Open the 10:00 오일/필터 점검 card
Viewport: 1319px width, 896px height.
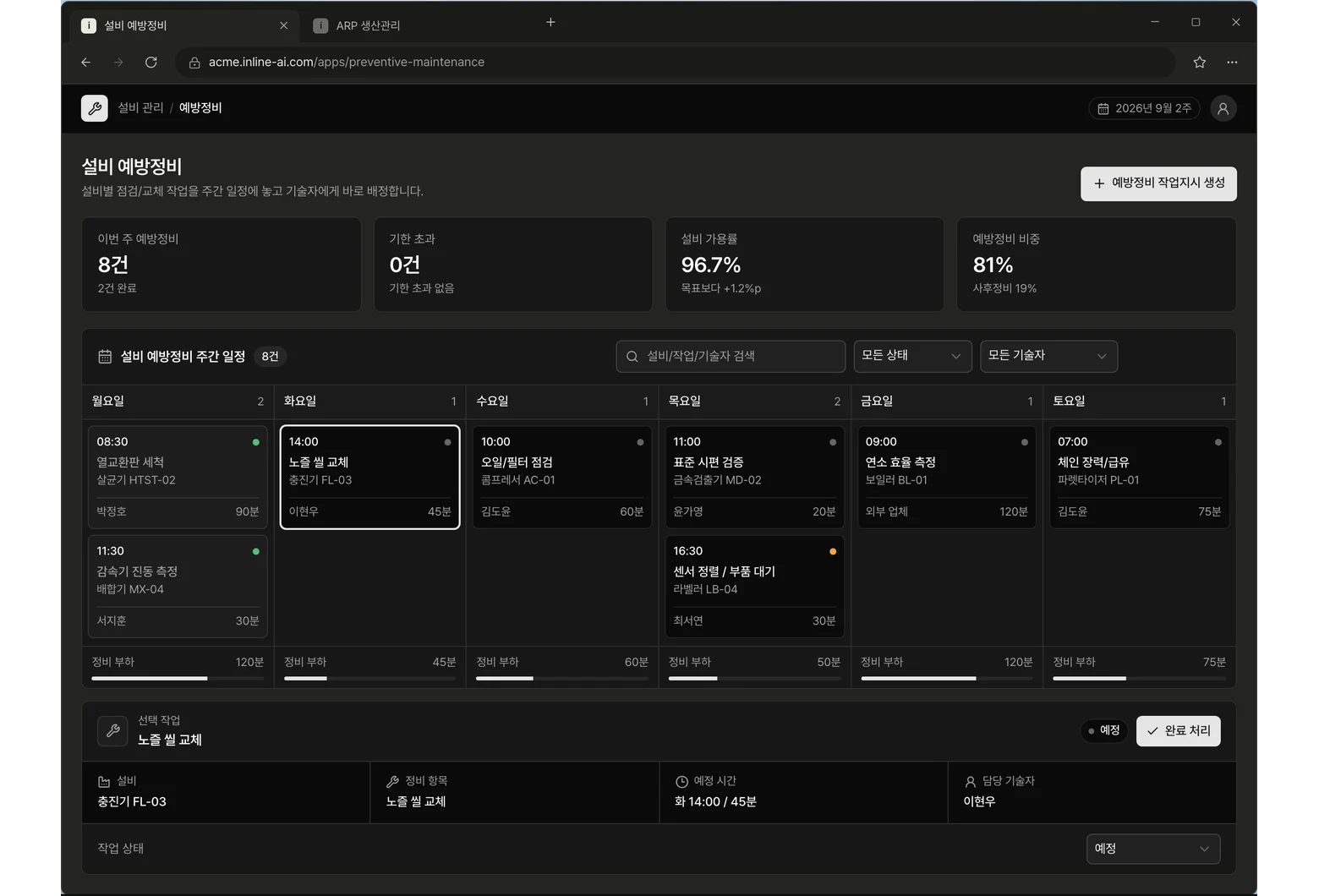click(x=562, y=477)
